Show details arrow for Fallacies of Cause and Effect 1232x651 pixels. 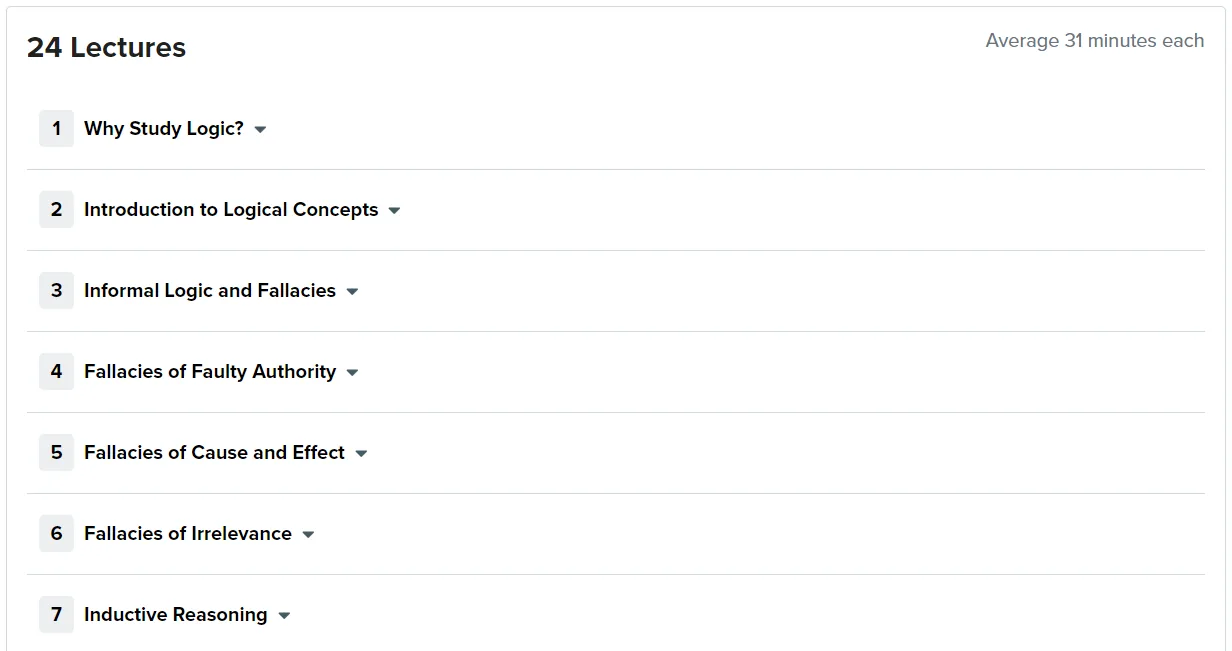[361, 454]
